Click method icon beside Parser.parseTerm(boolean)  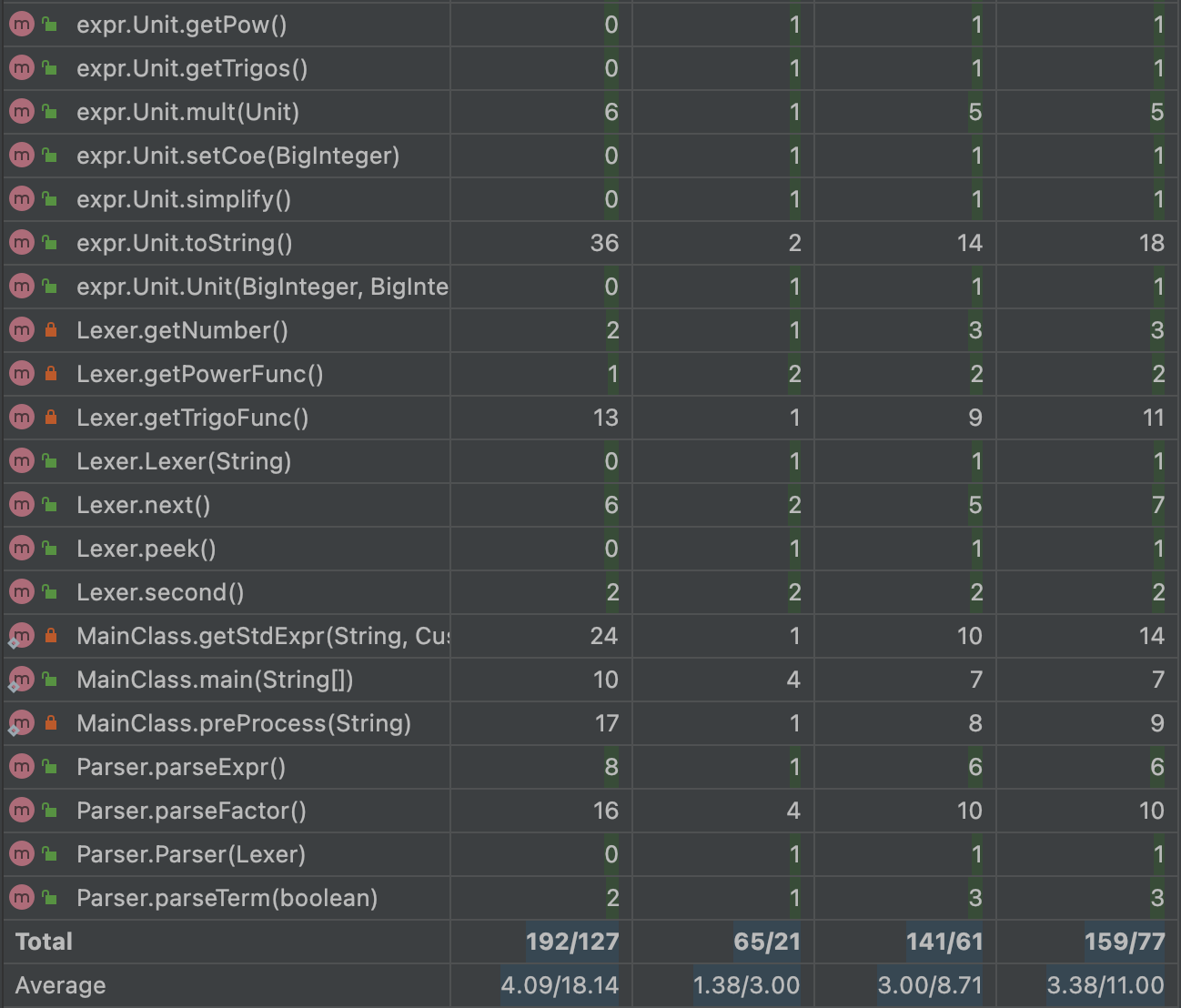(21, 898)
